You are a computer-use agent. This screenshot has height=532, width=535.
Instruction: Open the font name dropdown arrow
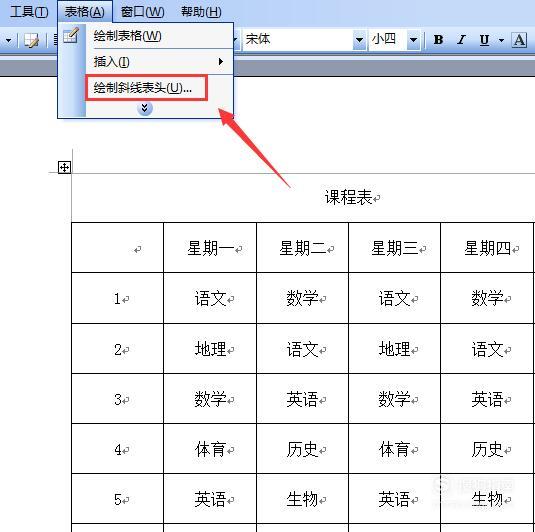(x=359, y=40)
